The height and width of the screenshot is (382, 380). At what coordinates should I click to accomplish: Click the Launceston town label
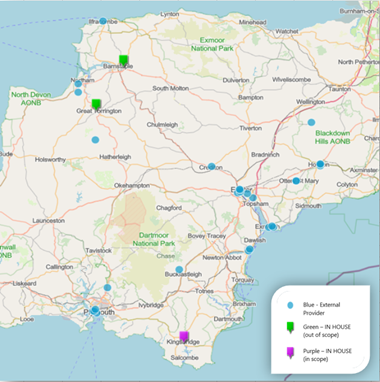click(x=49, y=221)
